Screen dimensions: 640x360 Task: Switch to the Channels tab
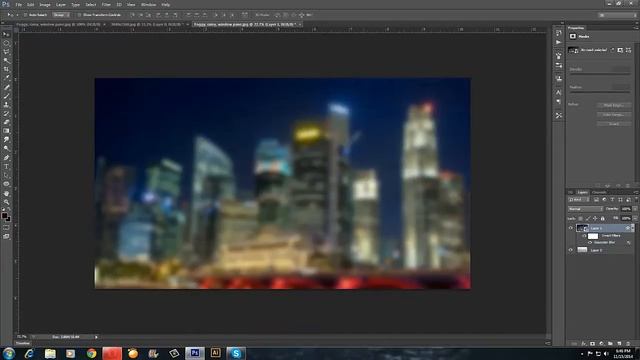(599, 192)
